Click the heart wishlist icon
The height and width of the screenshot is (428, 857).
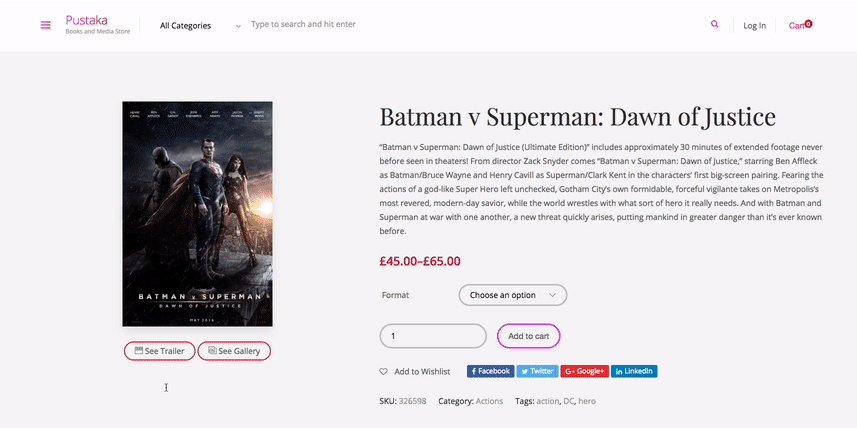pos(384,372)
